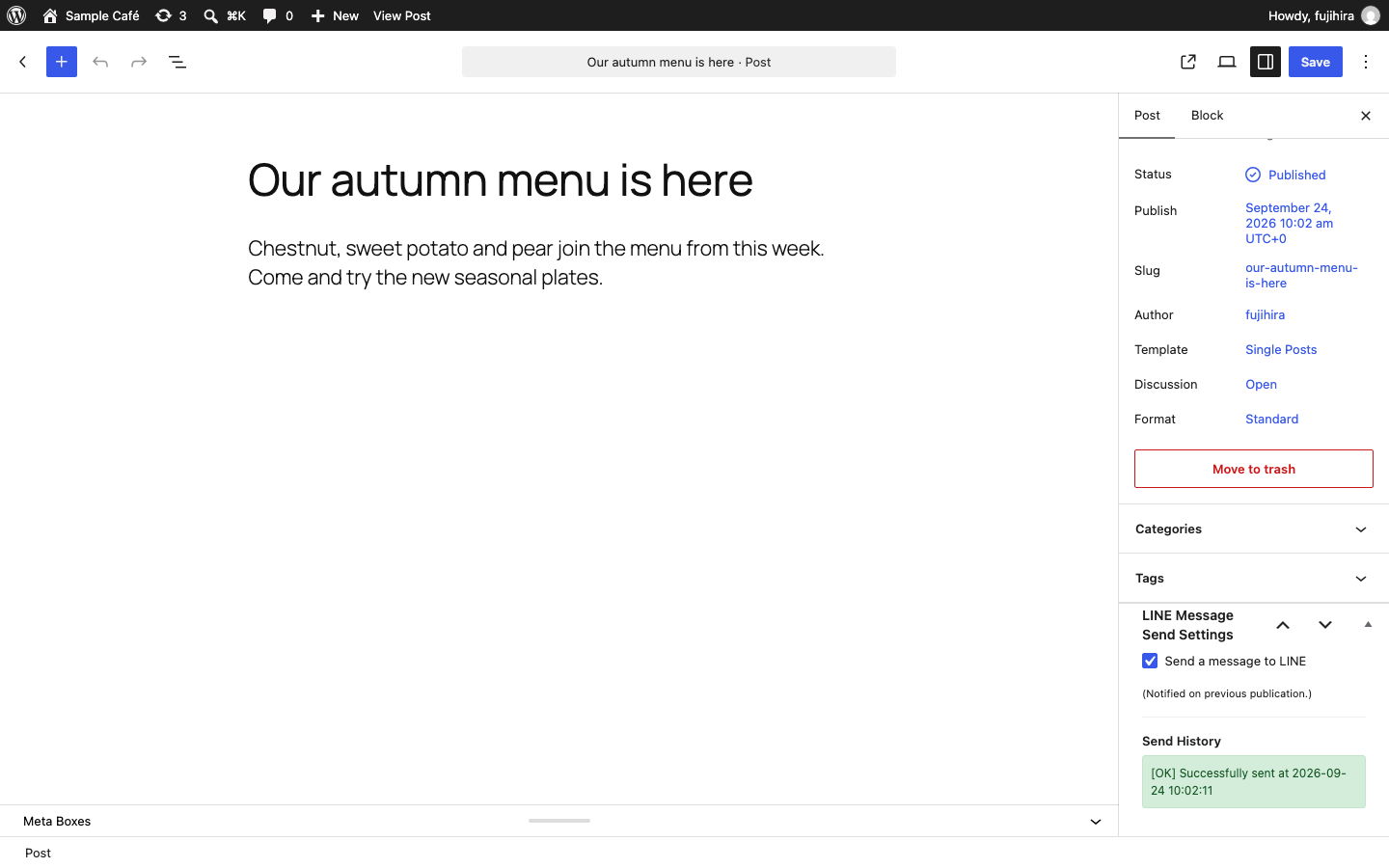Uncheck Send a message to LINE
The image size is (1389, 868).
[1150, 661]
